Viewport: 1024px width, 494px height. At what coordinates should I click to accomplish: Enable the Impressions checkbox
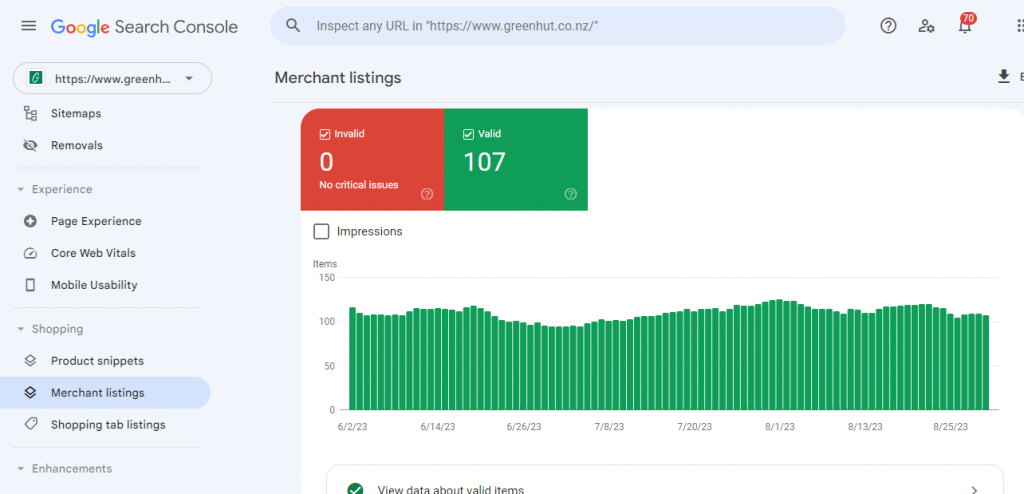click(x=321, y=231)
